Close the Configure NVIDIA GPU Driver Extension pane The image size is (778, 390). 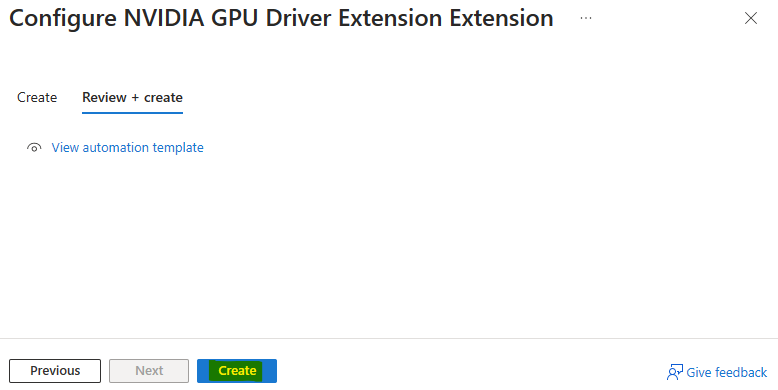[x=751, y=18]
